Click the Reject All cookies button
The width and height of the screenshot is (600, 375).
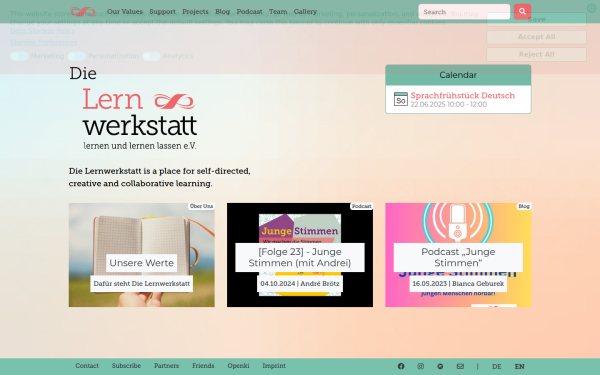536,55
